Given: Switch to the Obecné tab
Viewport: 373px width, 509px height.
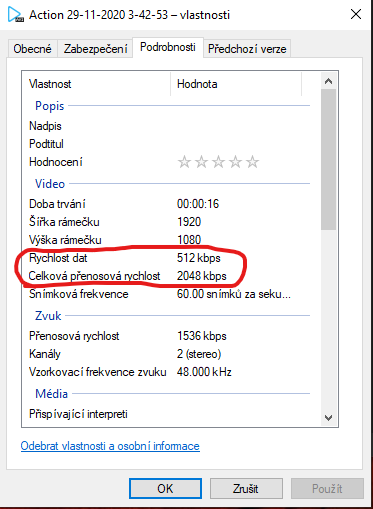Looking at the screenshot, I should 32,49.
